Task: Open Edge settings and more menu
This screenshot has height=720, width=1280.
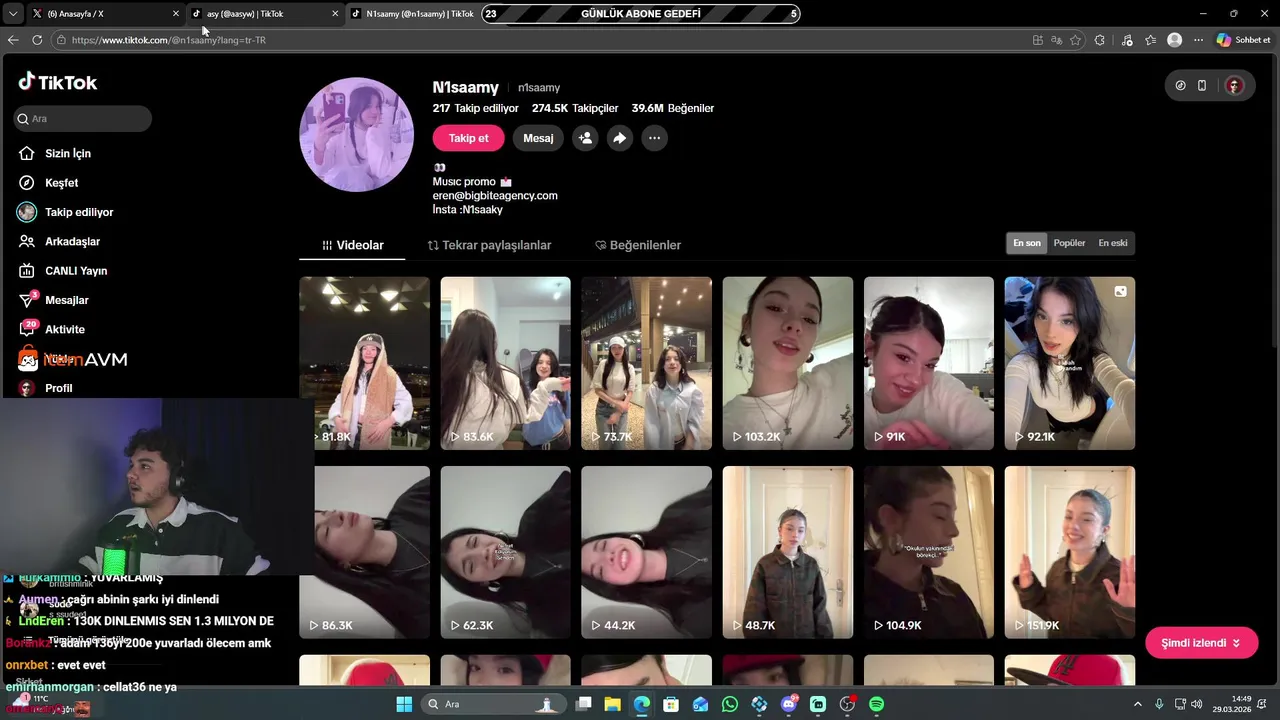Action: coord(1198,40)
